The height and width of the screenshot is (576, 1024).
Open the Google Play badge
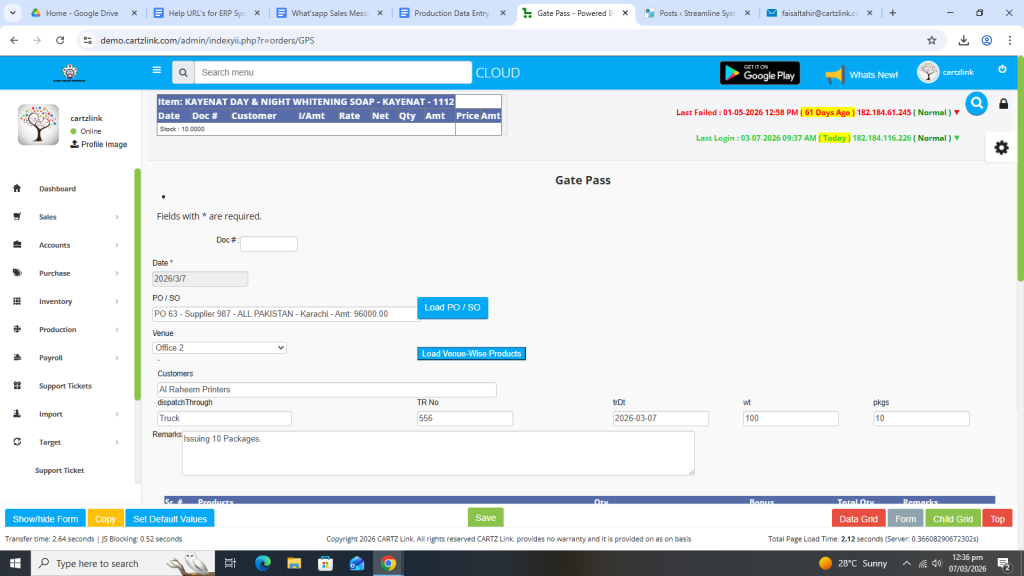pos(760,73)
